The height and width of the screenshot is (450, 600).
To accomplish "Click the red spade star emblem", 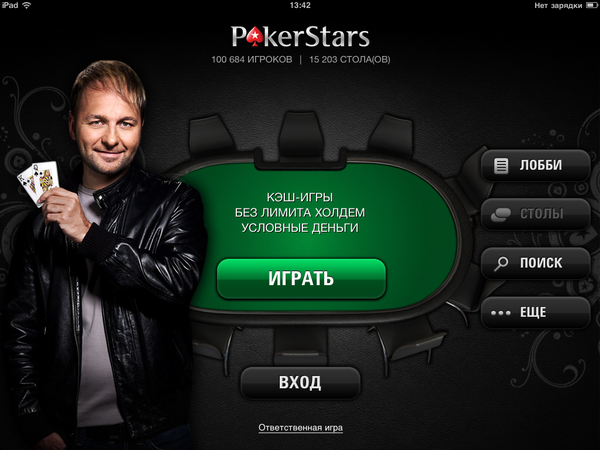I will [x=253, y=38].
